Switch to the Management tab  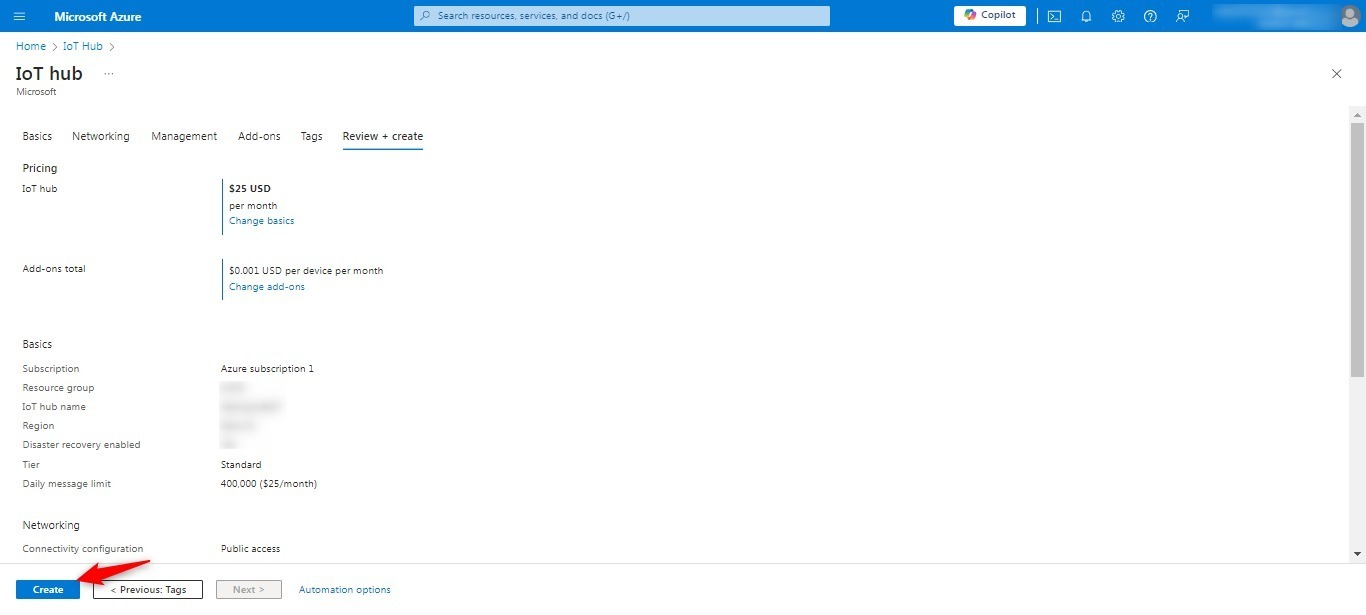(184, 136)
